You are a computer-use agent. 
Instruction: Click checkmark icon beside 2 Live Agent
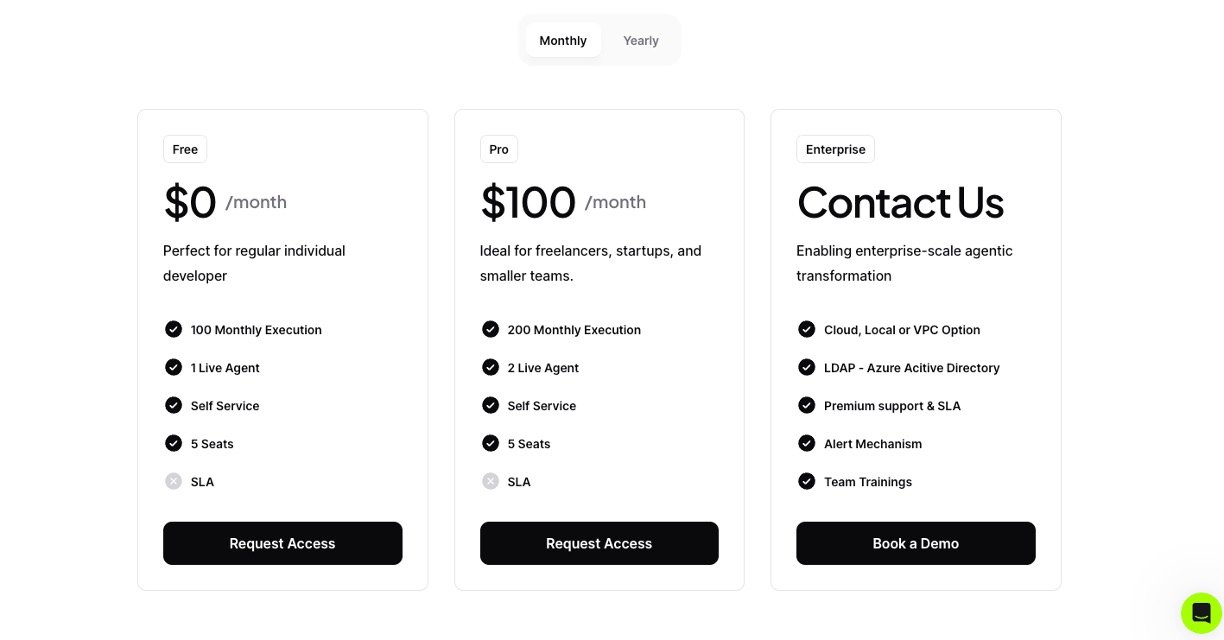tap(490, 367)
